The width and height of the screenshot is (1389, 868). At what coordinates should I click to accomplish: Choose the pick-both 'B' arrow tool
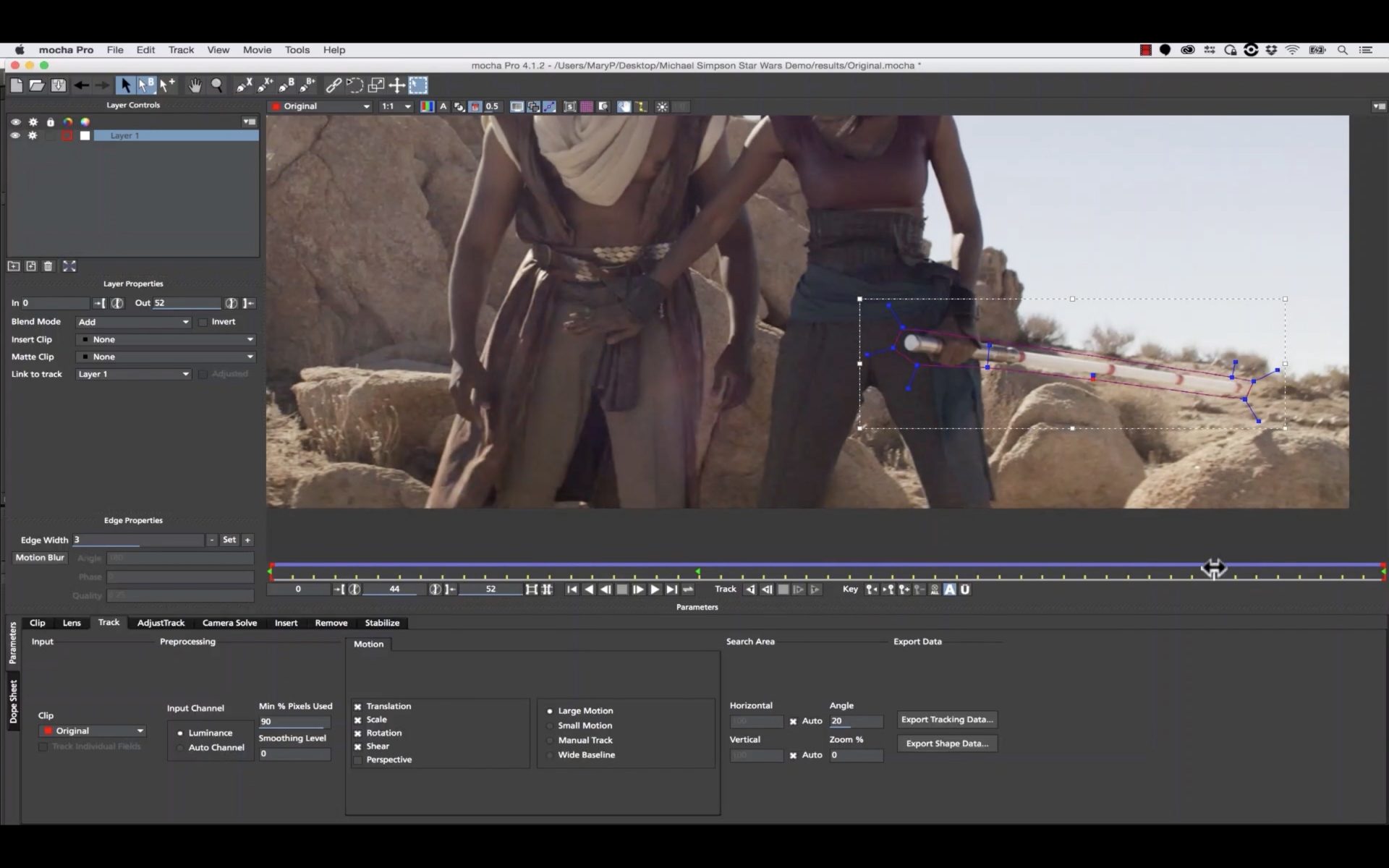point(146,85)
